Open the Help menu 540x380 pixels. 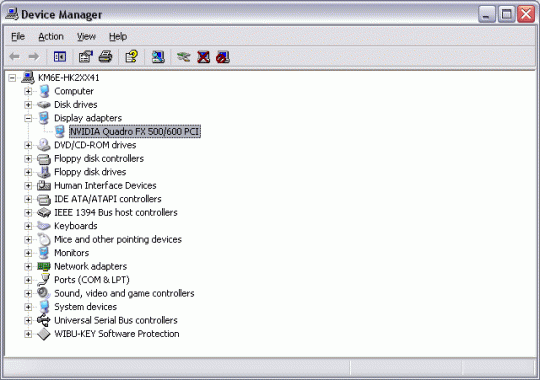click(118, 36)
